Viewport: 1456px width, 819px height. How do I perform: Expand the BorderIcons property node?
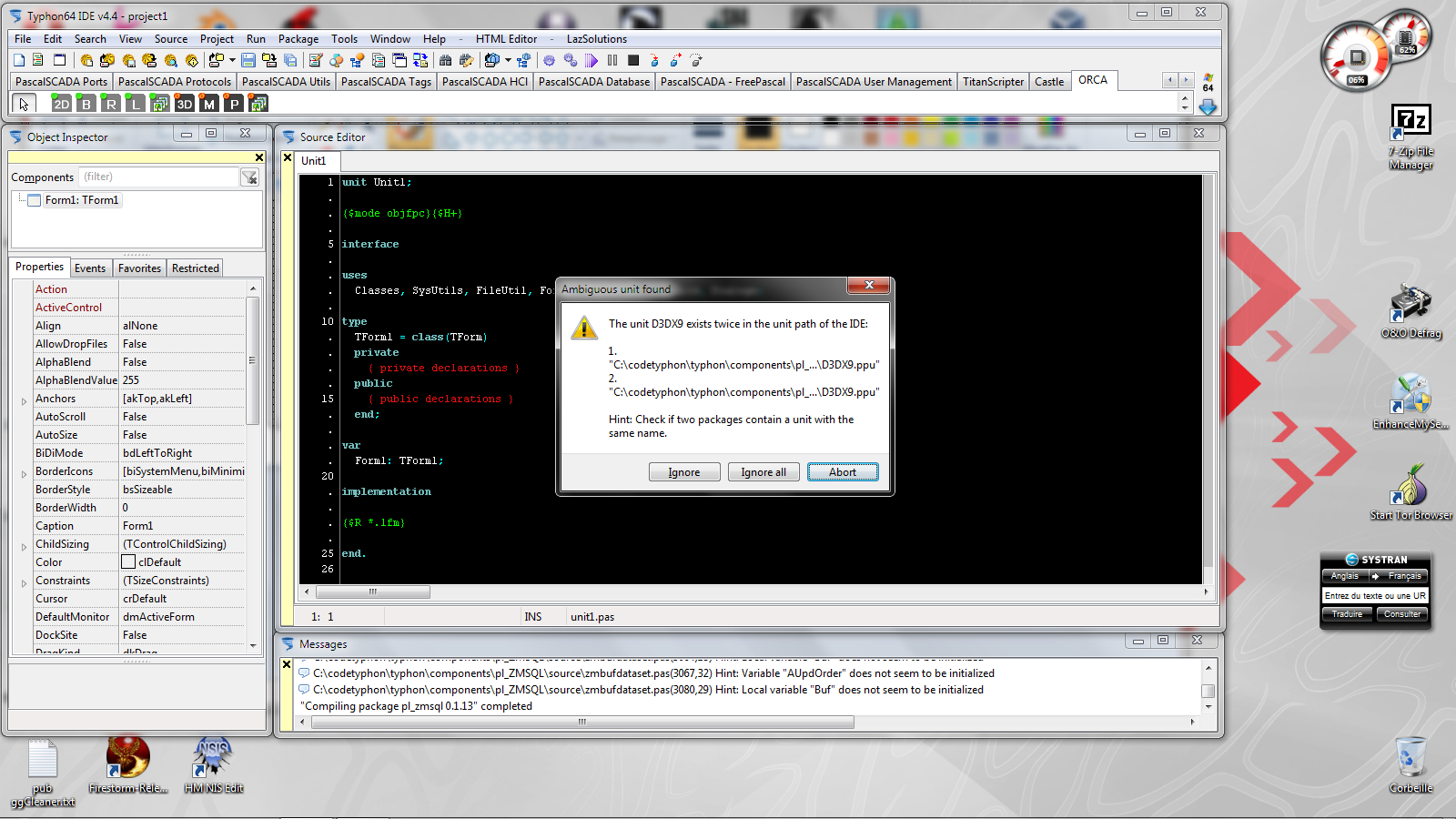24,473
